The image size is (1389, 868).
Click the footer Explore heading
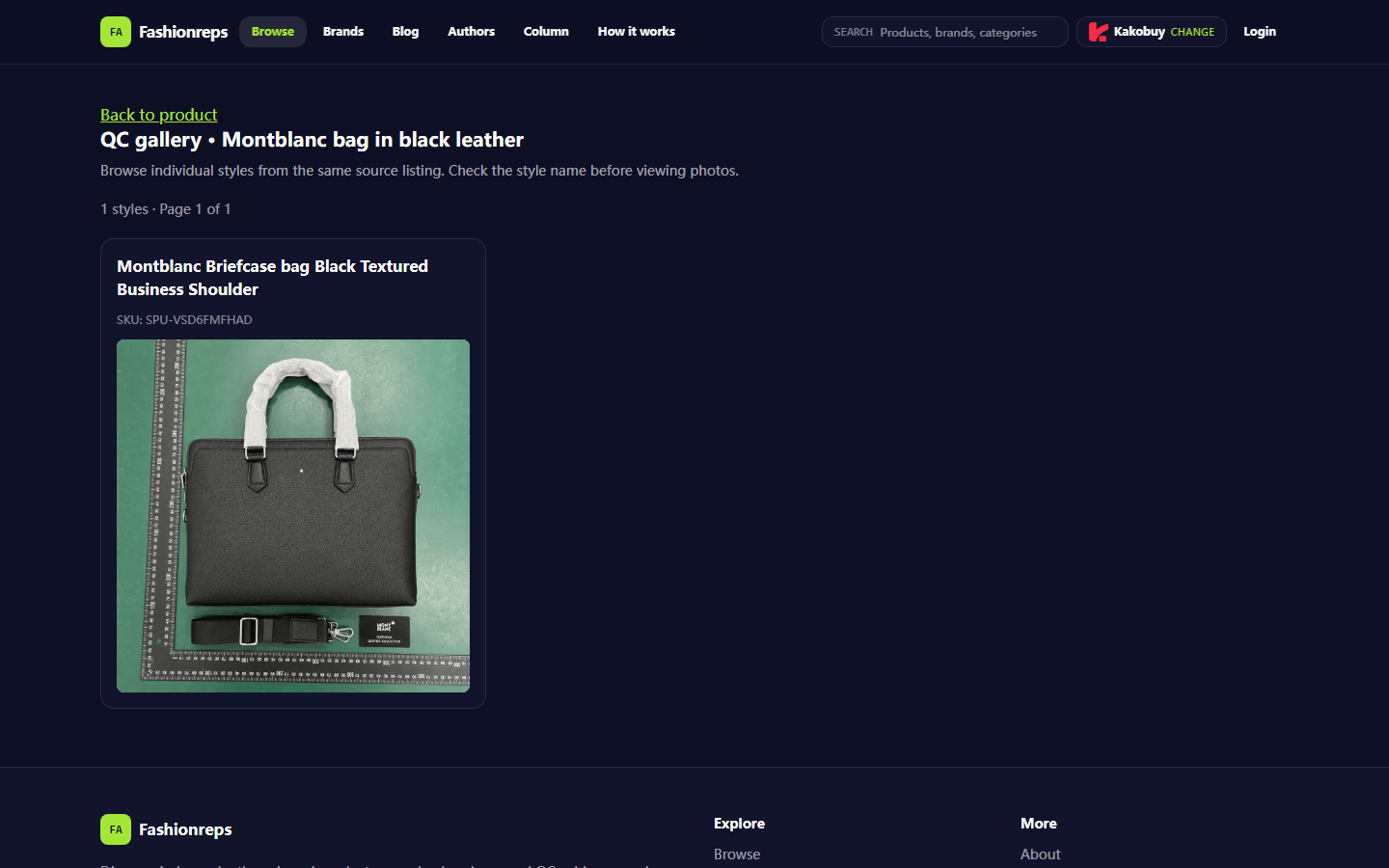(x=739, y=824)
